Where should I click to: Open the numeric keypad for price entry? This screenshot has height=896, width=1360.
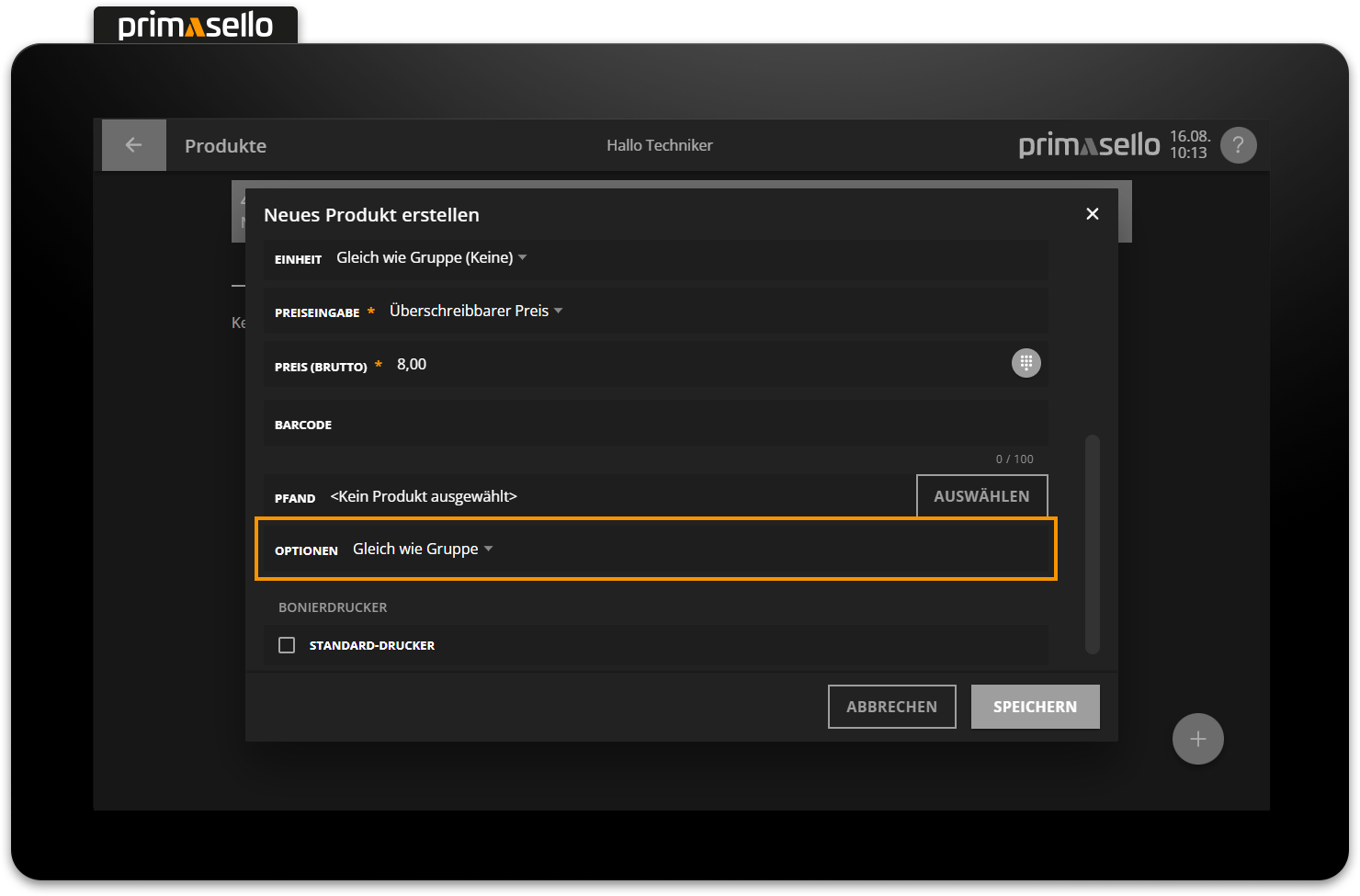1026,362
